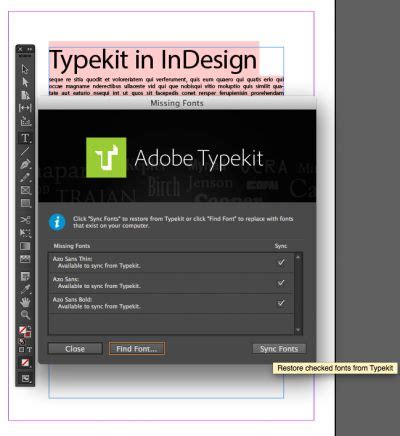Click the Sync Fonts button
This screenshot has height=436, width=400.
(x=279, y=349)
